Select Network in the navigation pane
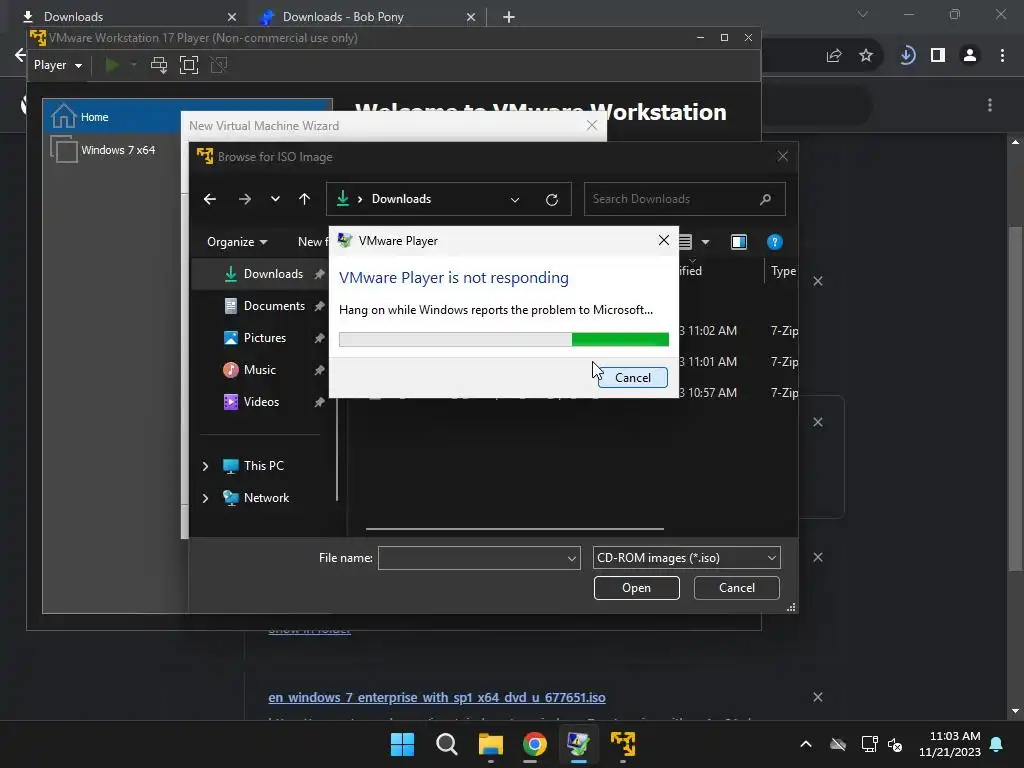This screenshot has height=768, width=1024. coord(266,498)
